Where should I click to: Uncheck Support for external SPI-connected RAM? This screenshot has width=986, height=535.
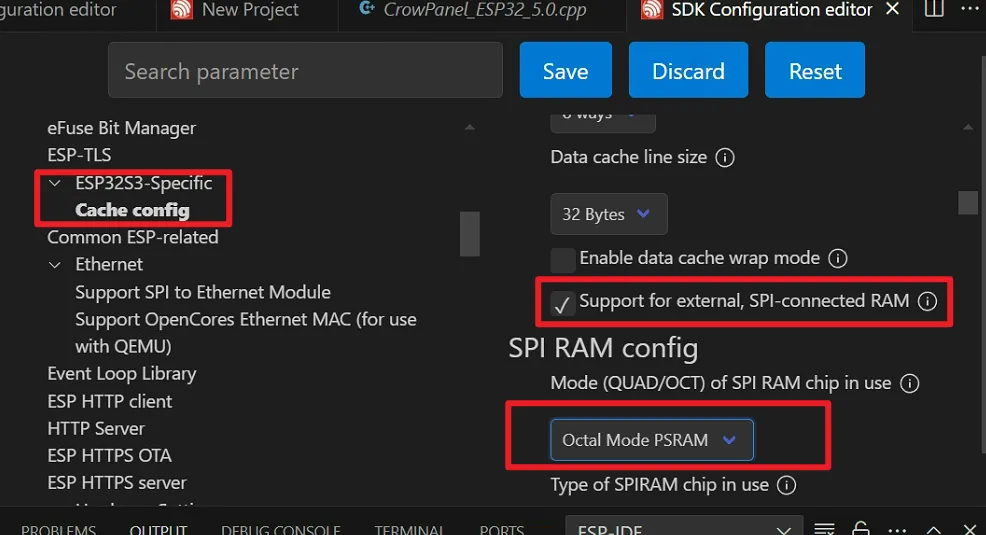tap(564, 304)
